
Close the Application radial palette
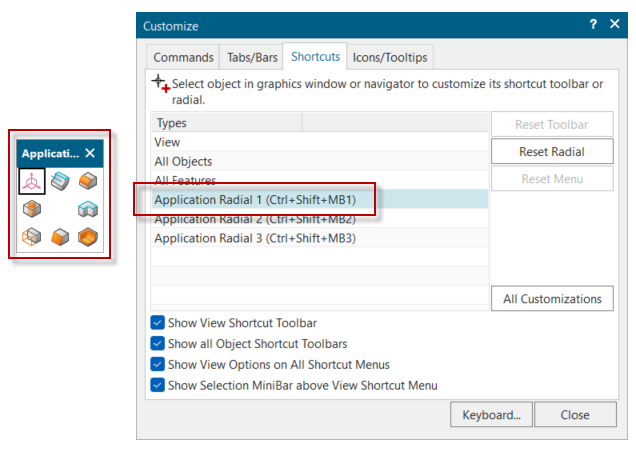point(90,153)
